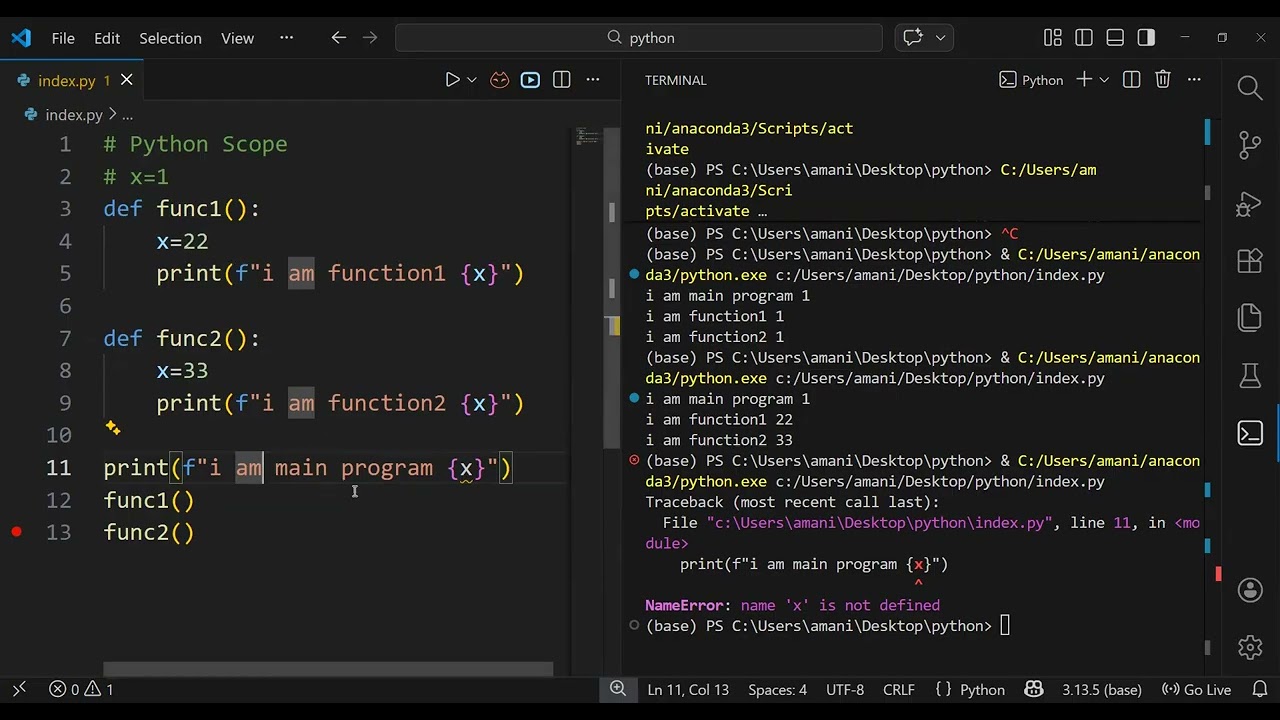Image resolution: width=1280 pixels, height=720 pixels.
Task: Click the VS Code logo in title bar
Action: coord(21,38)
